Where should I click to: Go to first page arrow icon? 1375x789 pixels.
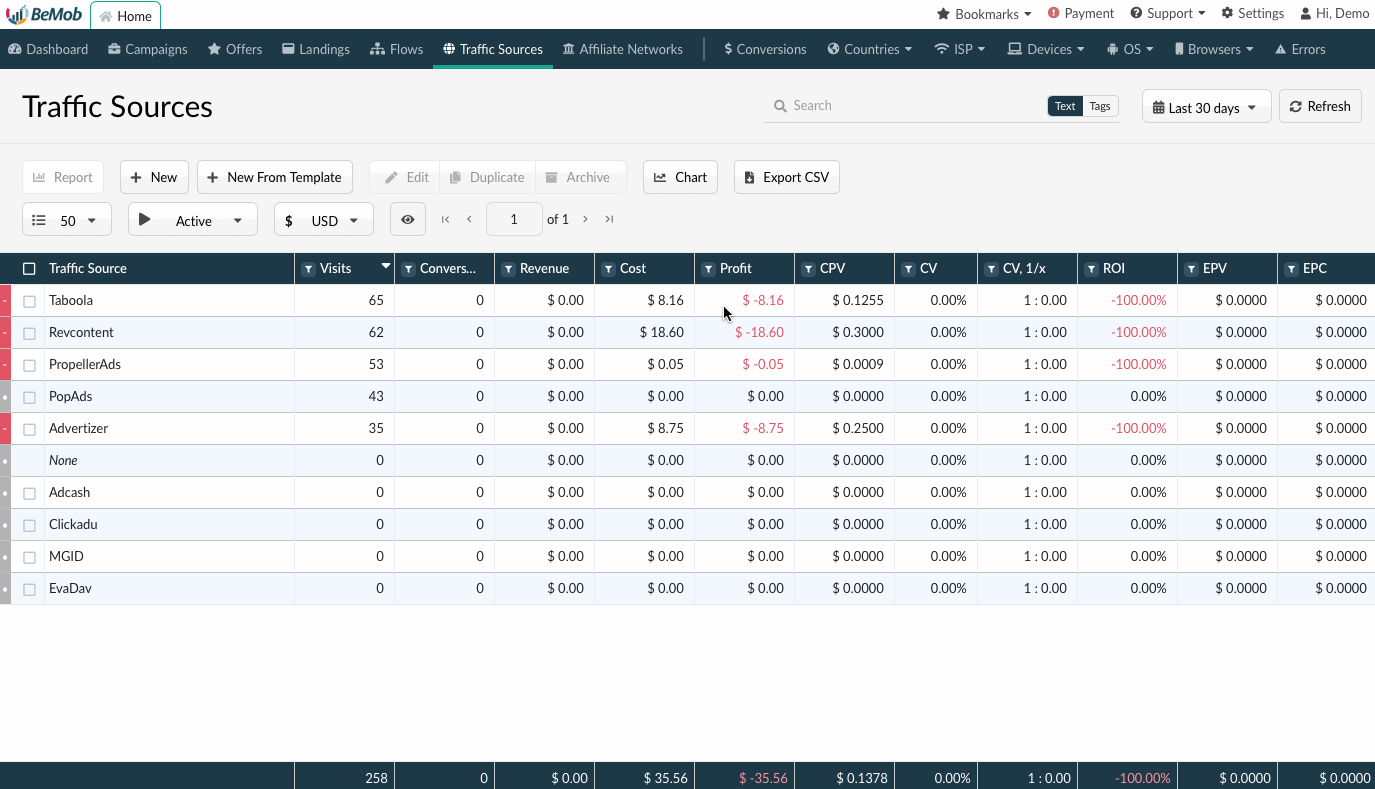(445, 219)
